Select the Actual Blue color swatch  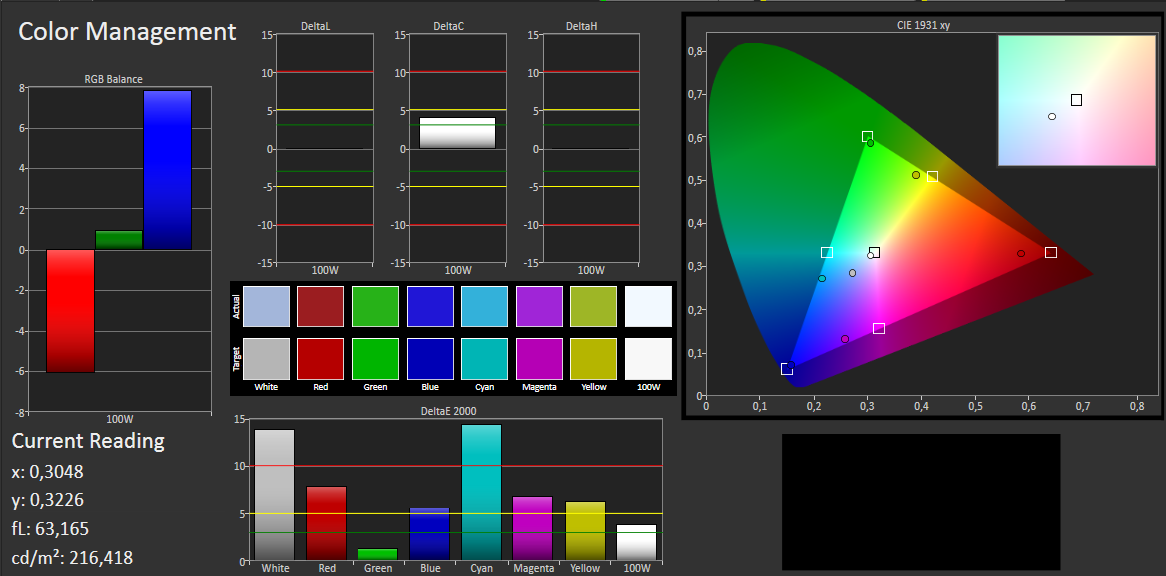click(430, 306)
